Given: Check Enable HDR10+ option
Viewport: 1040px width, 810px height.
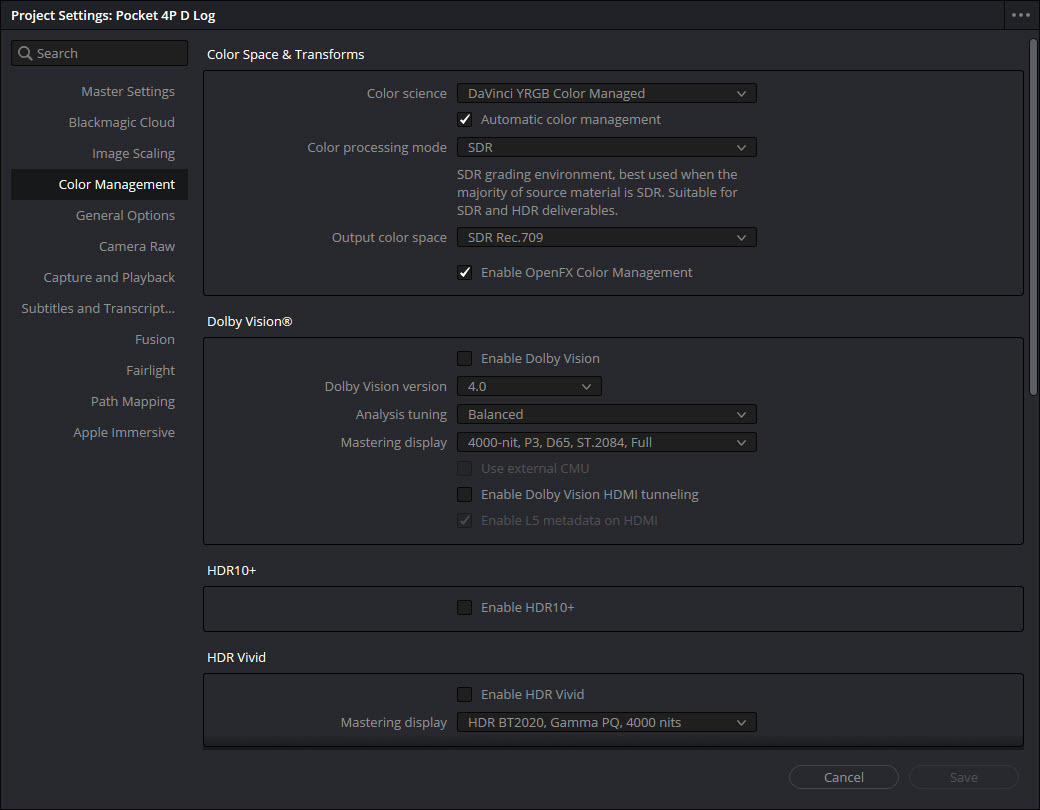Looking at the screenshot, I should tap(464, 608).
